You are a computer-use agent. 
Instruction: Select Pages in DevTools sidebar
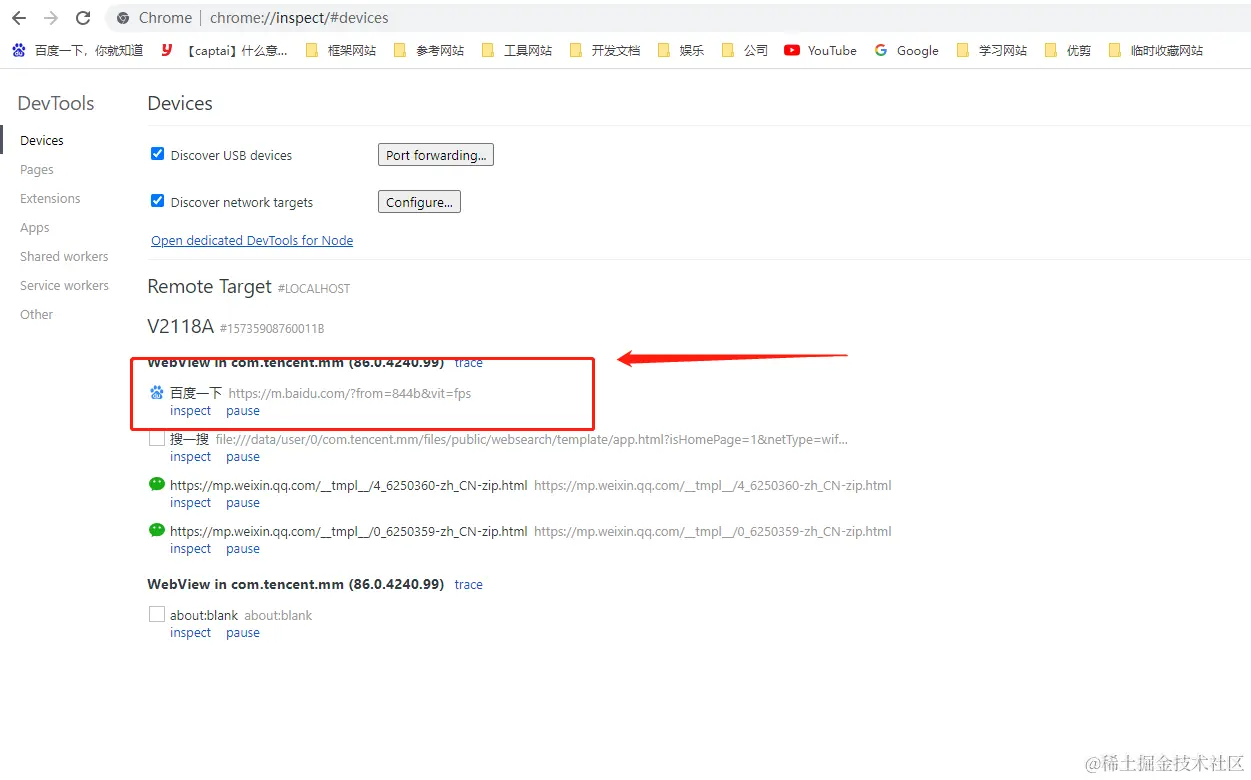tap(37, 170)
